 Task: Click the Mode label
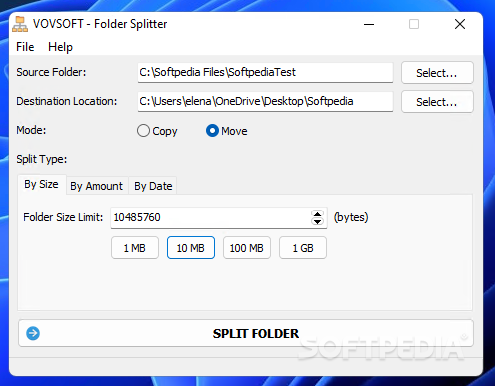click(31, 130)
